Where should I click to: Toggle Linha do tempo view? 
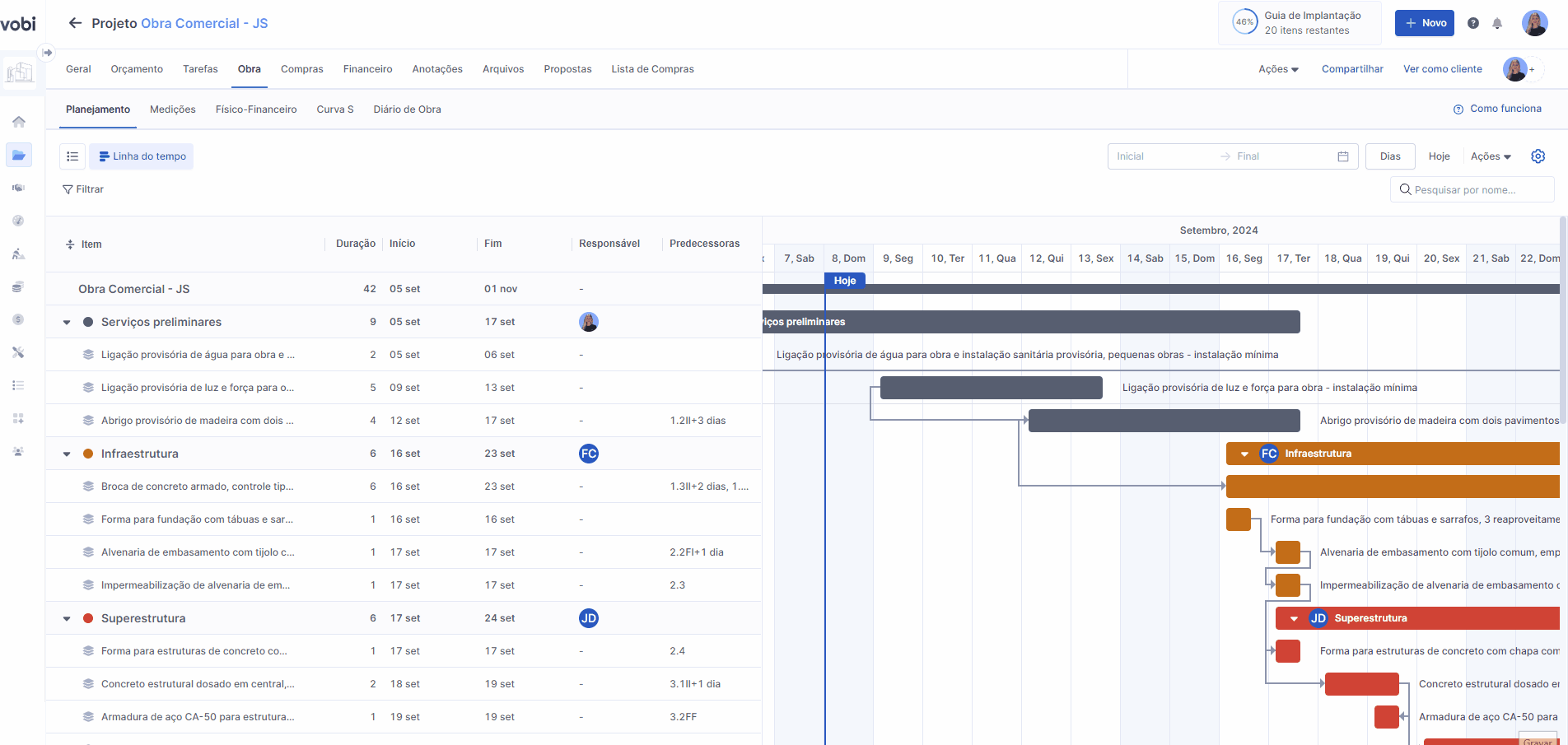click(x=142, y=156)
